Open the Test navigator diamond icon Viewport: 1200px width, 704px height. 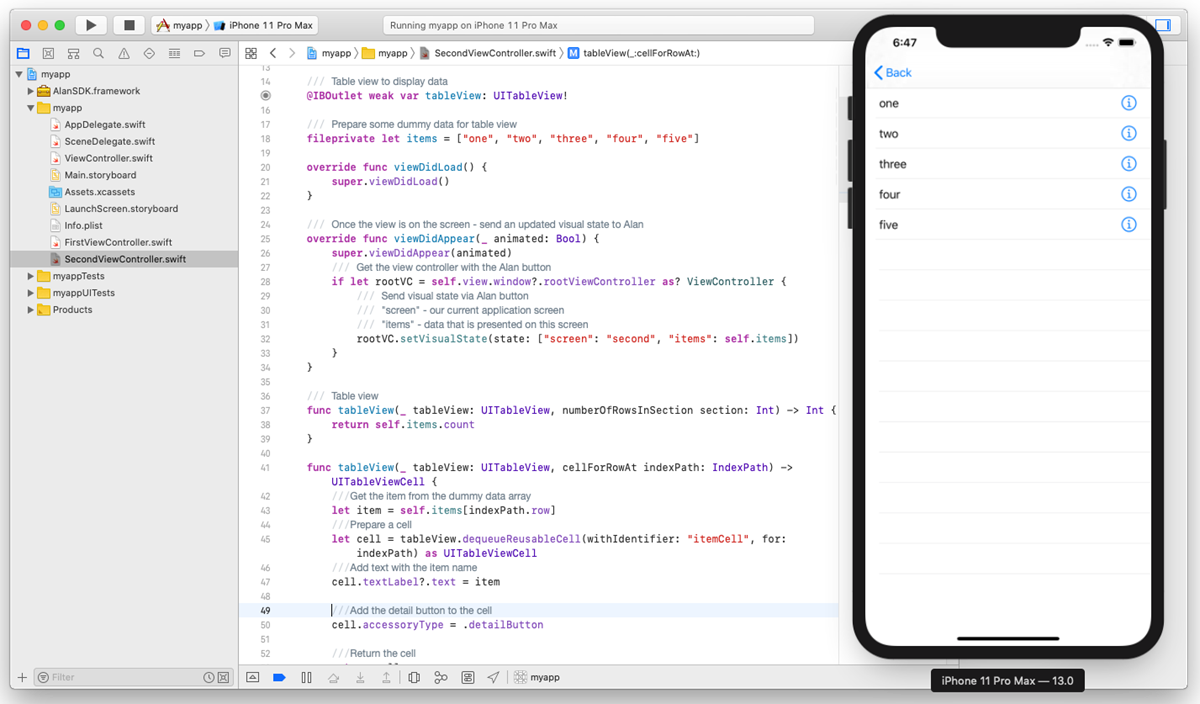tap(146, 53)
